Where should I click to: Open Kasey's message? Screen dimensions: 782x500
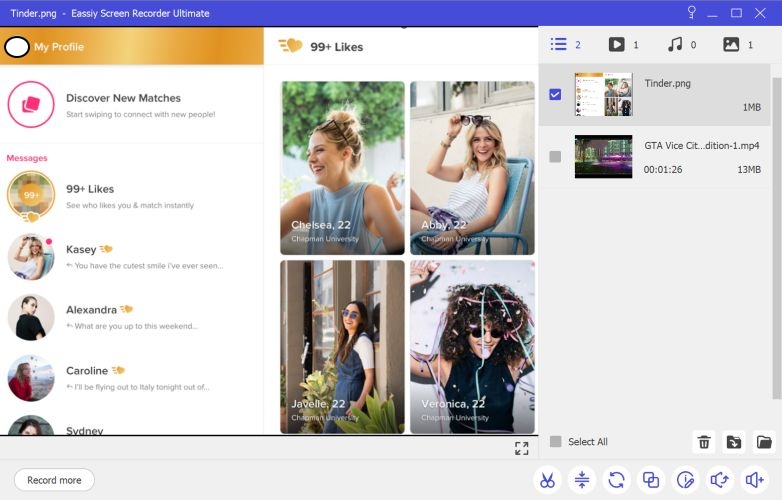[x=132, y=257]
